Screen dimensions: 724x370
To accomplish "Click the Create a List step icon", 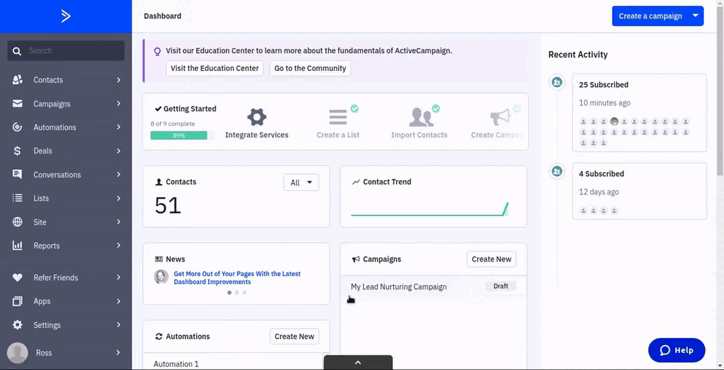I will point(338,117).
